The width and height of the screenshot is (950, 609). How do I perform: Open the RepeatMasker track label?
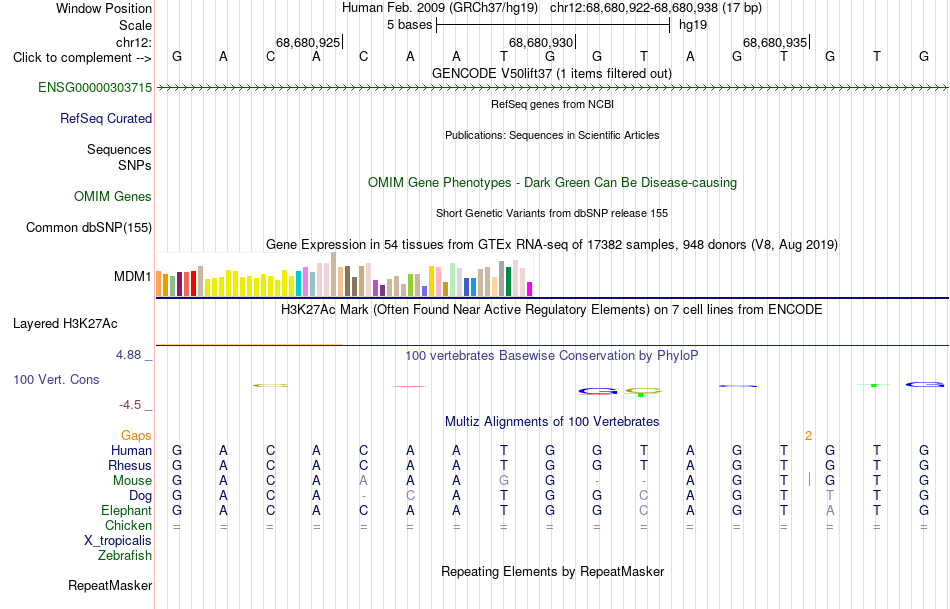tap(110, 585)
